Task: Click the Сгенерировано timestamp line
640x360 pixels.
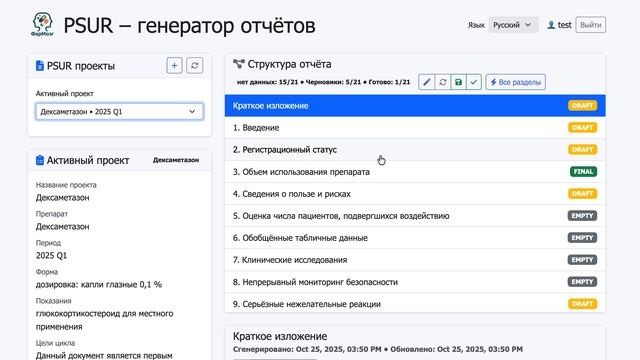Action: pos(378,349)
